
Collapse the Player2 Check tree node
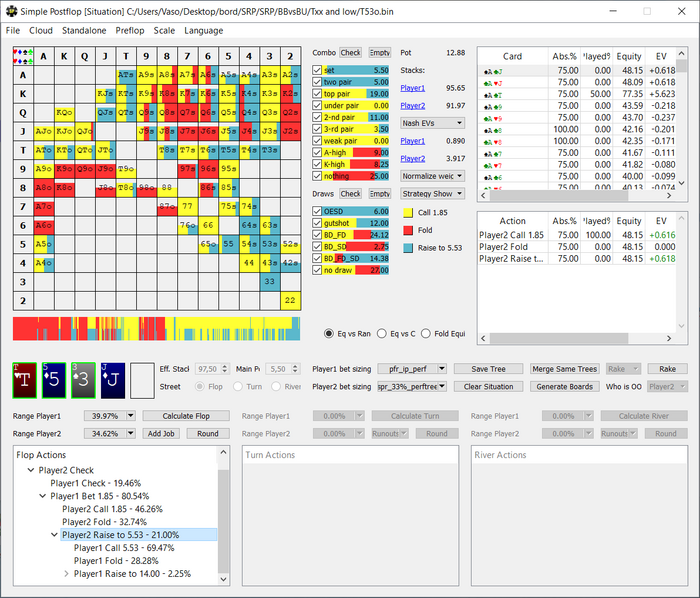point(31,470)
